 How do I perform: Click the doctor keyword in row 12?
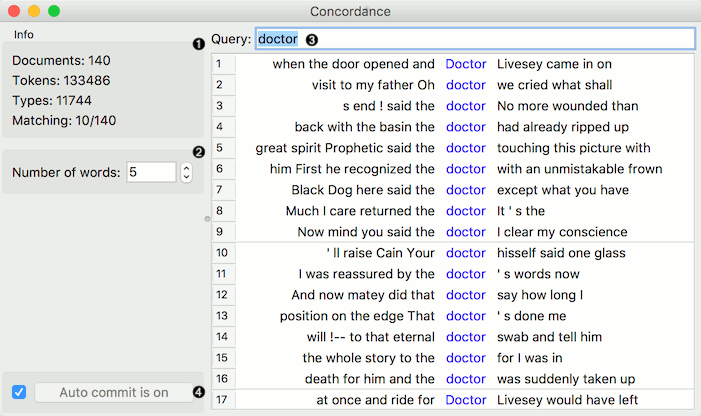466,295
